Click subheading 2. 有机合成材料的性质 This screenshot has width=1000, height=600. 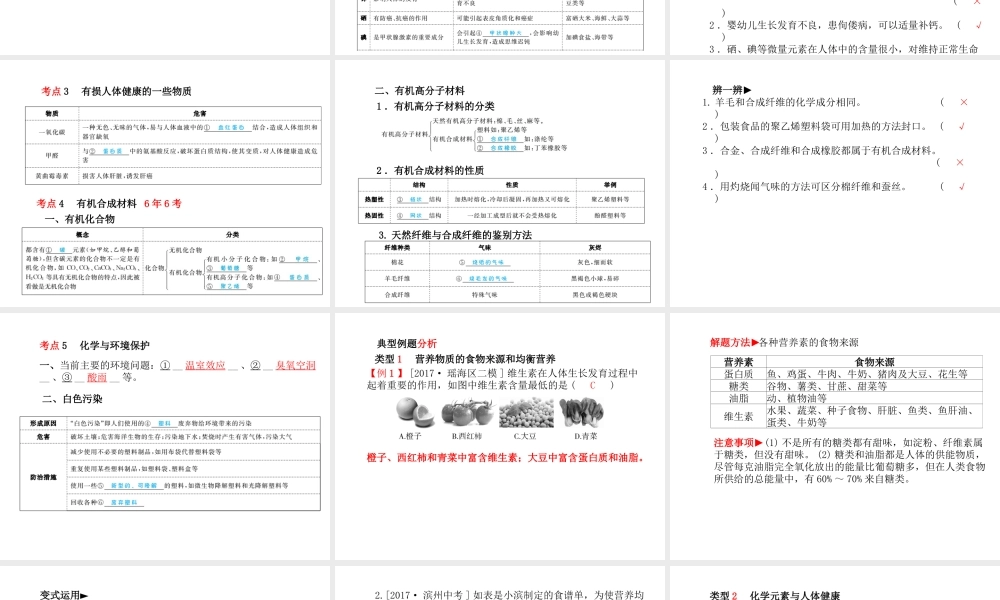click(430, 170)
